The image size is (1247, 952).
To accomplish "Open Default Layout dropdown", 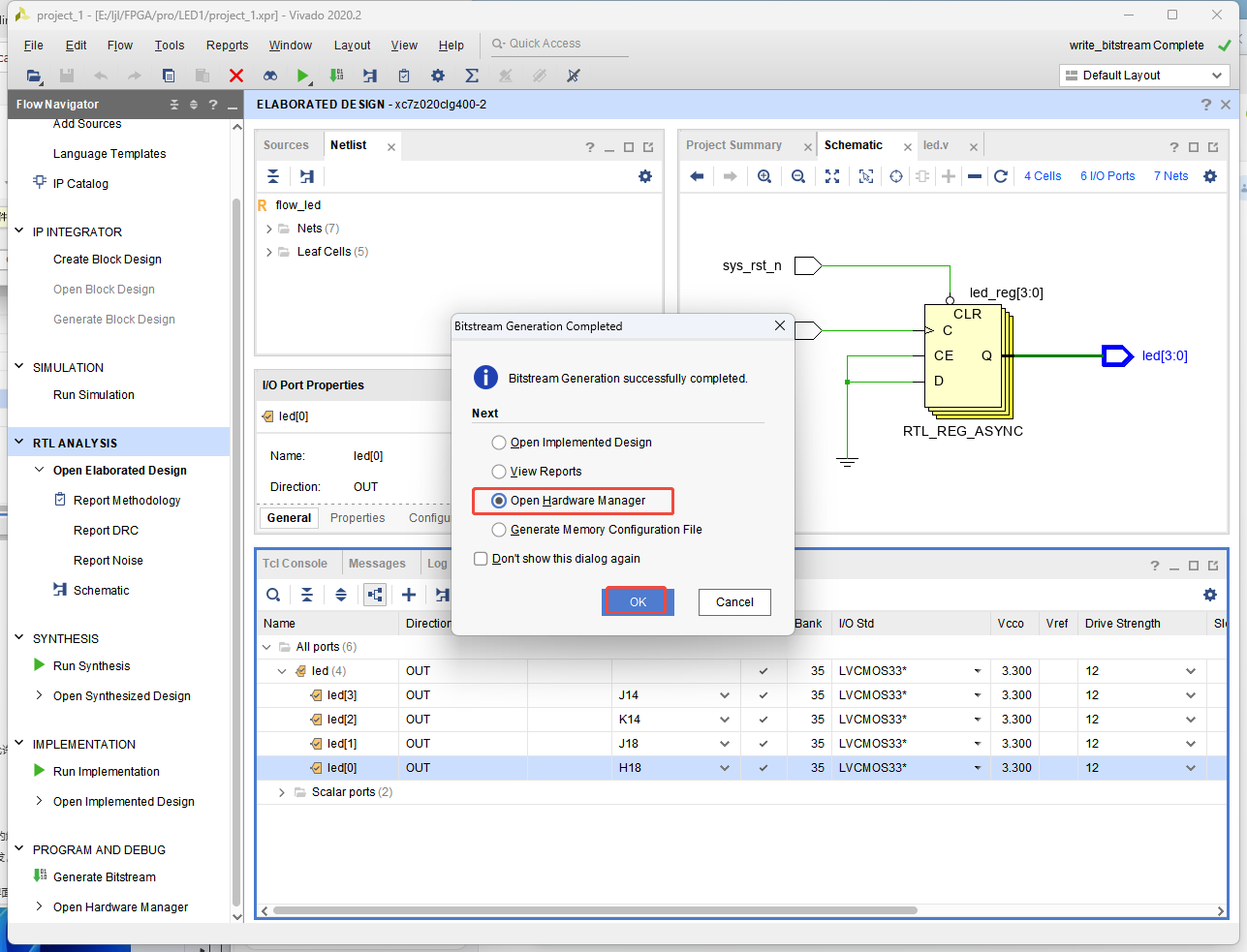I will (1144, 76).
